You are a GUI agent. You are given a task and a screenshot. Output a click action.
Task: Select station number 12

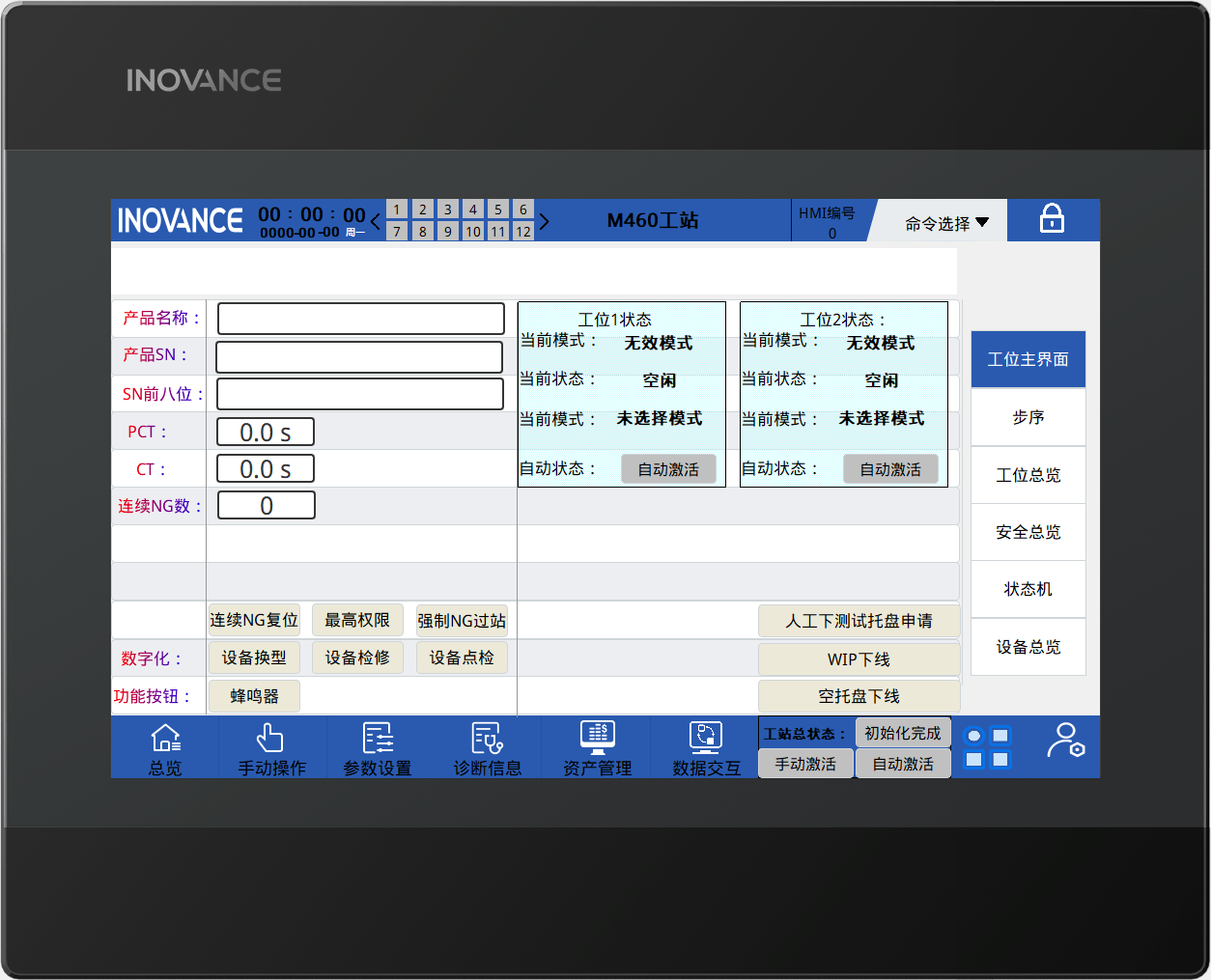tap(522, 232)
